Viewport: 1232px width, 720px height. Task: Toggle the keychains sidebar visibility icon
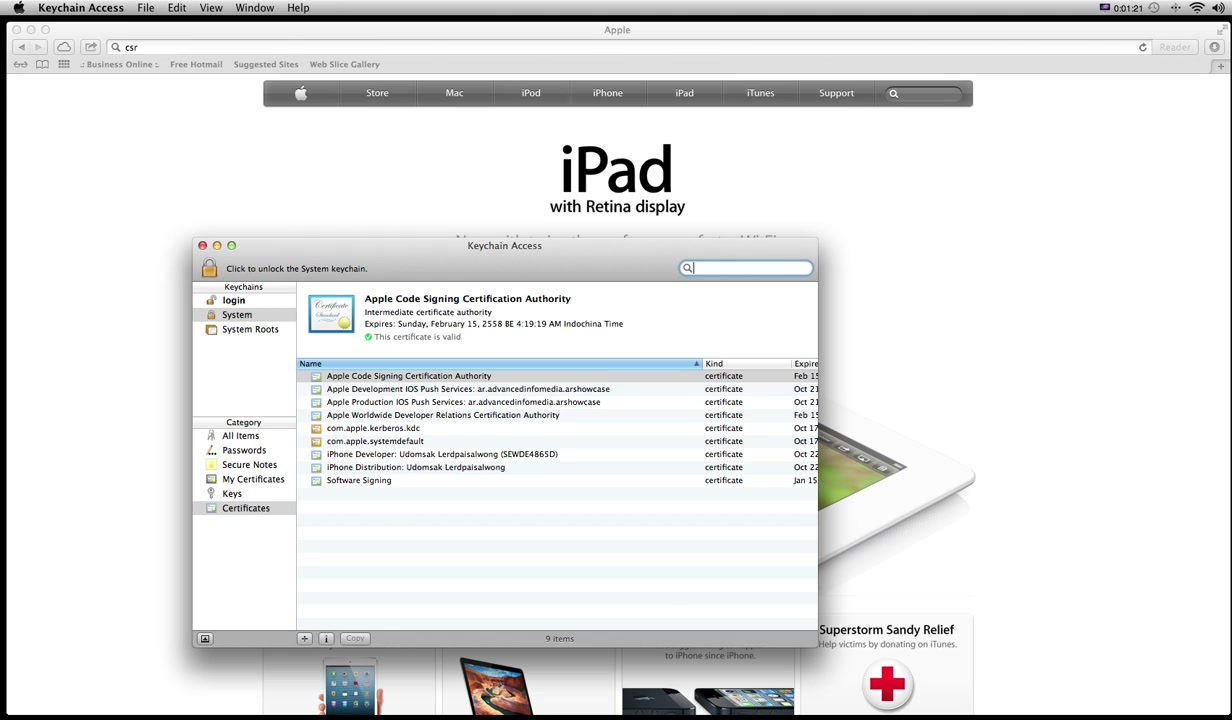tap(205, 638)
